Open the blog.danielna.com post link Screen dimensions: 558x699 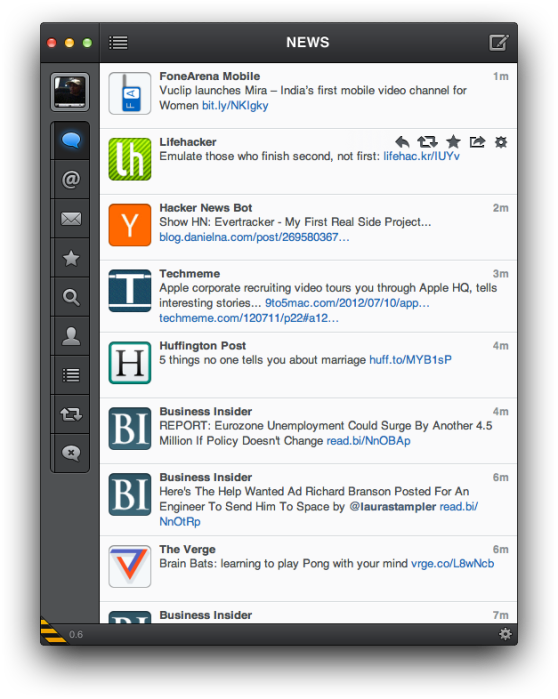pyautogui.click(x=254, y=237)
